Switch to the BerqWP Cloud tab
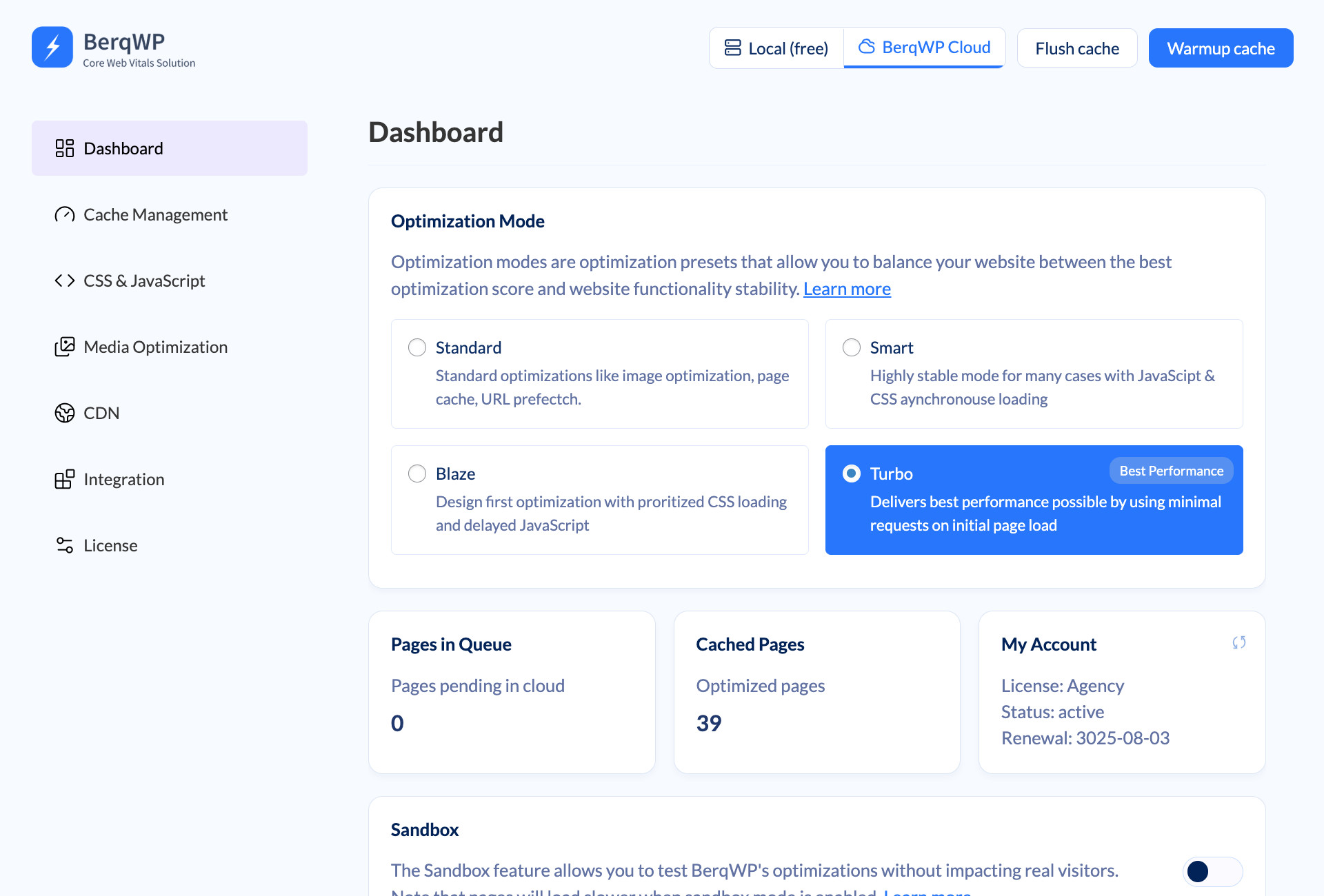 point(924,48)
